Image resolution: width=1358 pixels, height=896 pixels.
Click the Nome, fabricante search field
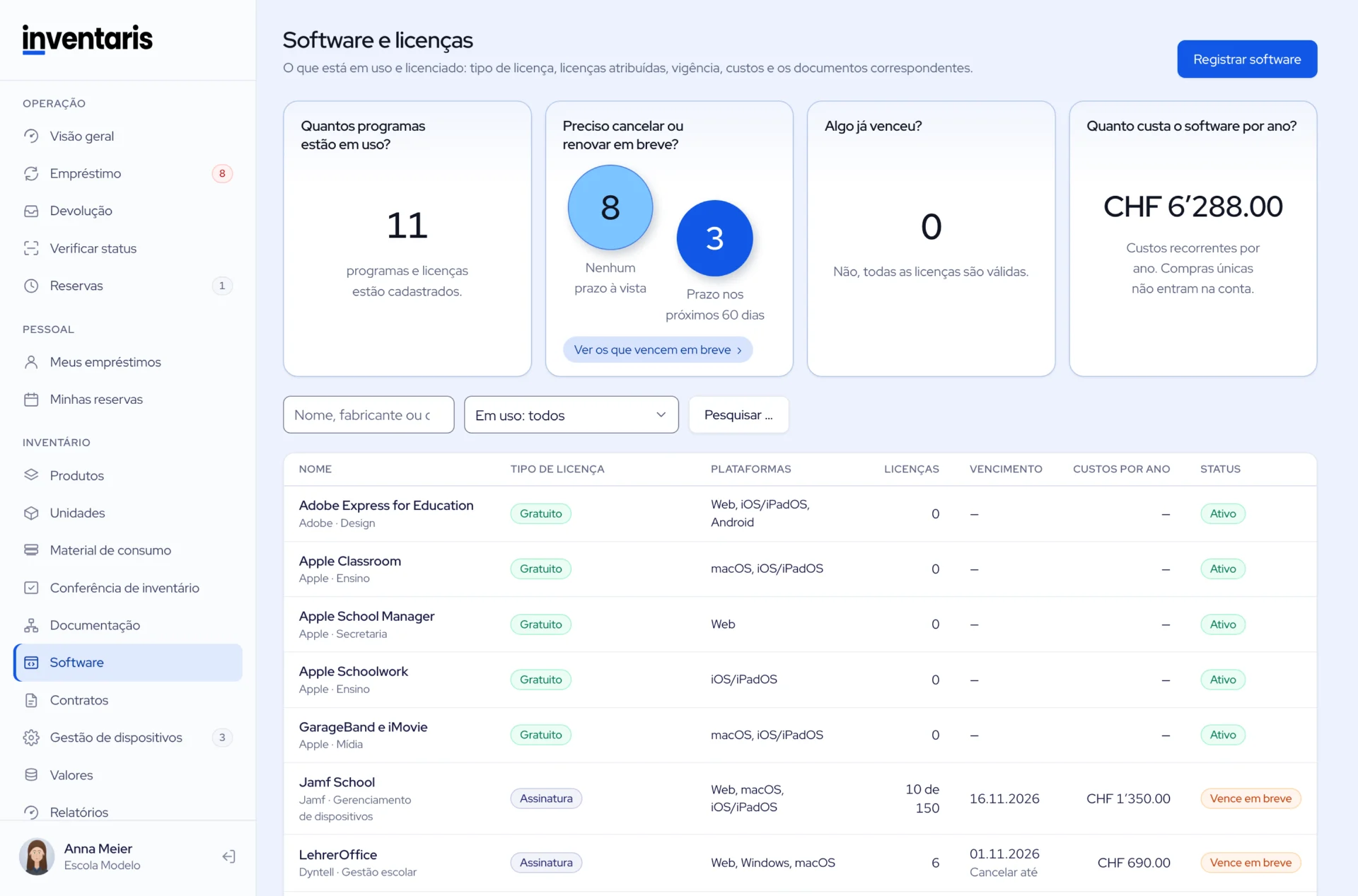(368, 415)
